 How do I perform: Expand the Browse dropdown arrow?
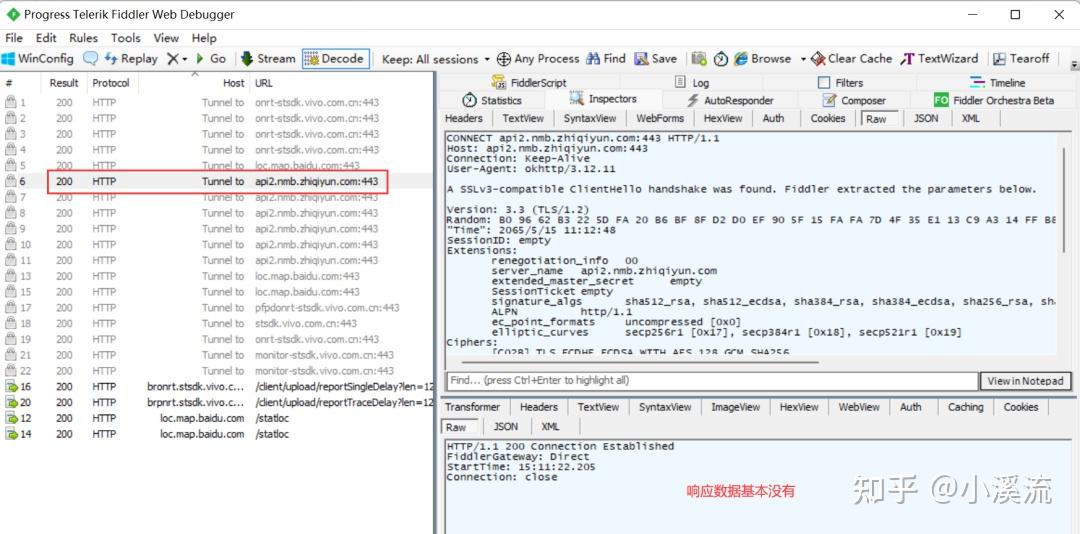click(802, 59)
